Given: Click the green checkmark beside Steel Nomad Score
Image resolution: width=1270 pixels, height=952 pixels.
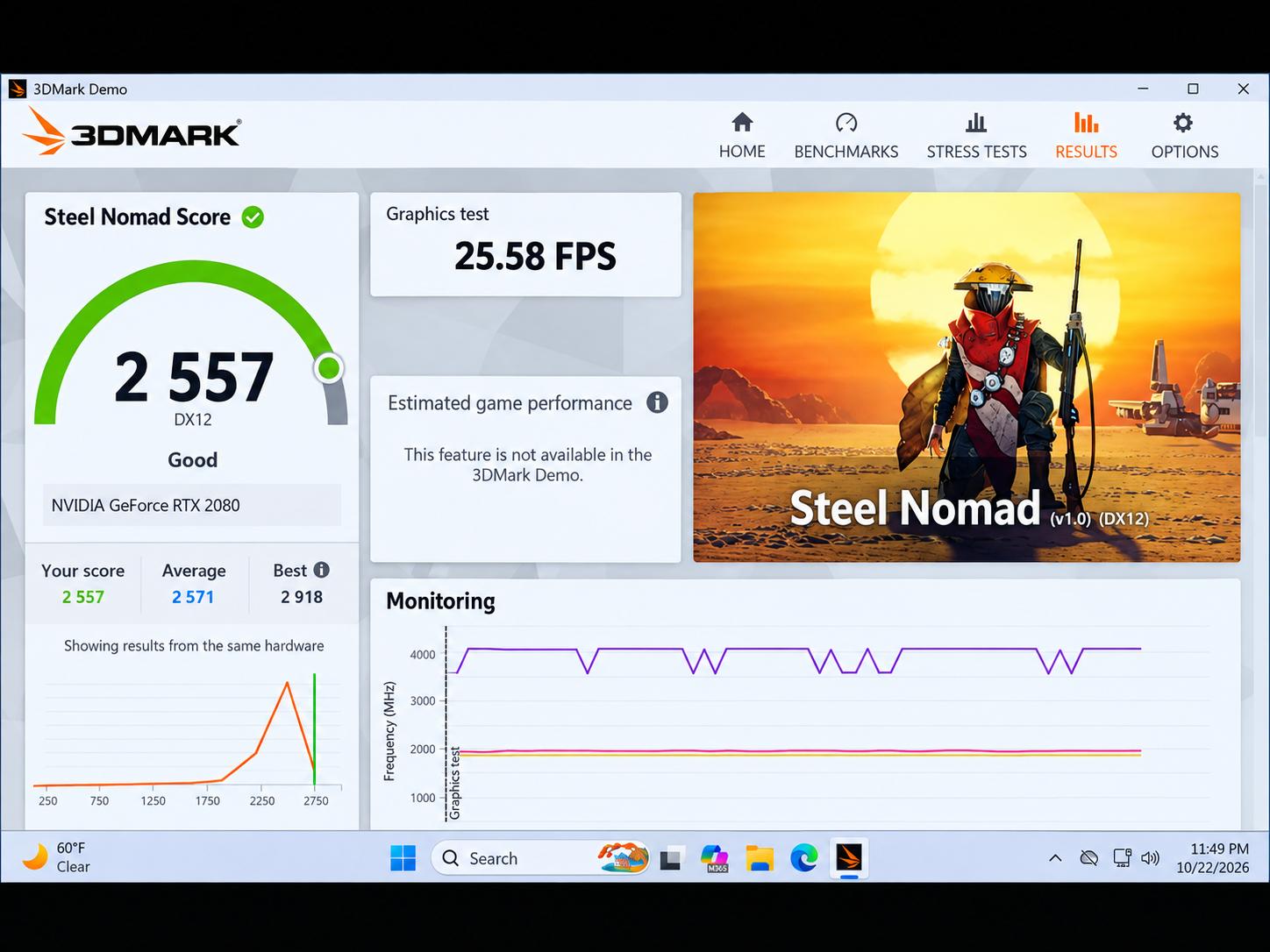Looking at the screenshot, I should (253, 217).
